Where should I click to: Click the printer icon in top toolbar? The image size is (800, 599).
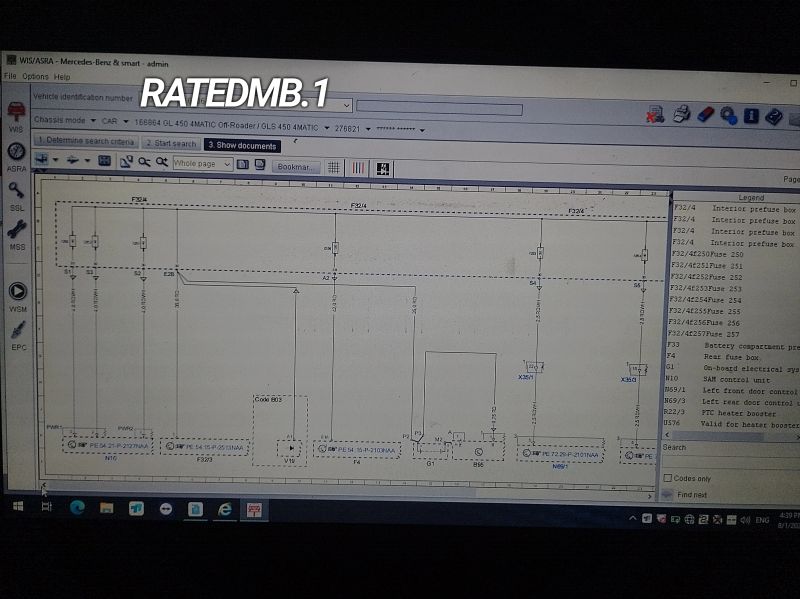(x=681, y=114)
